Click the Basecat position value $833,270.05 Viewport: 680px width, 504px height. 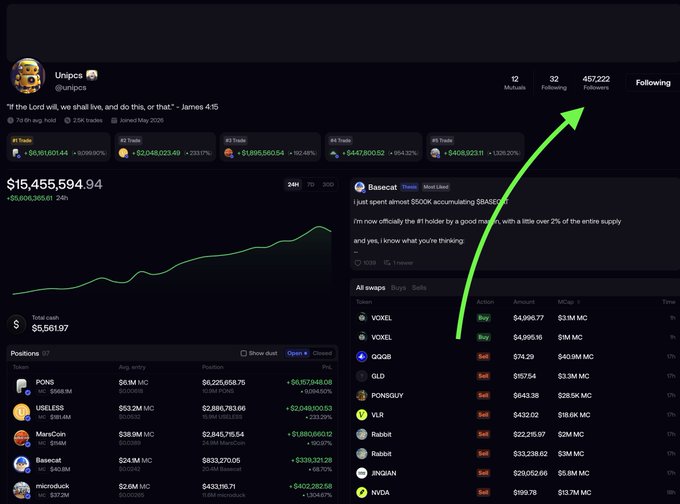221,460
